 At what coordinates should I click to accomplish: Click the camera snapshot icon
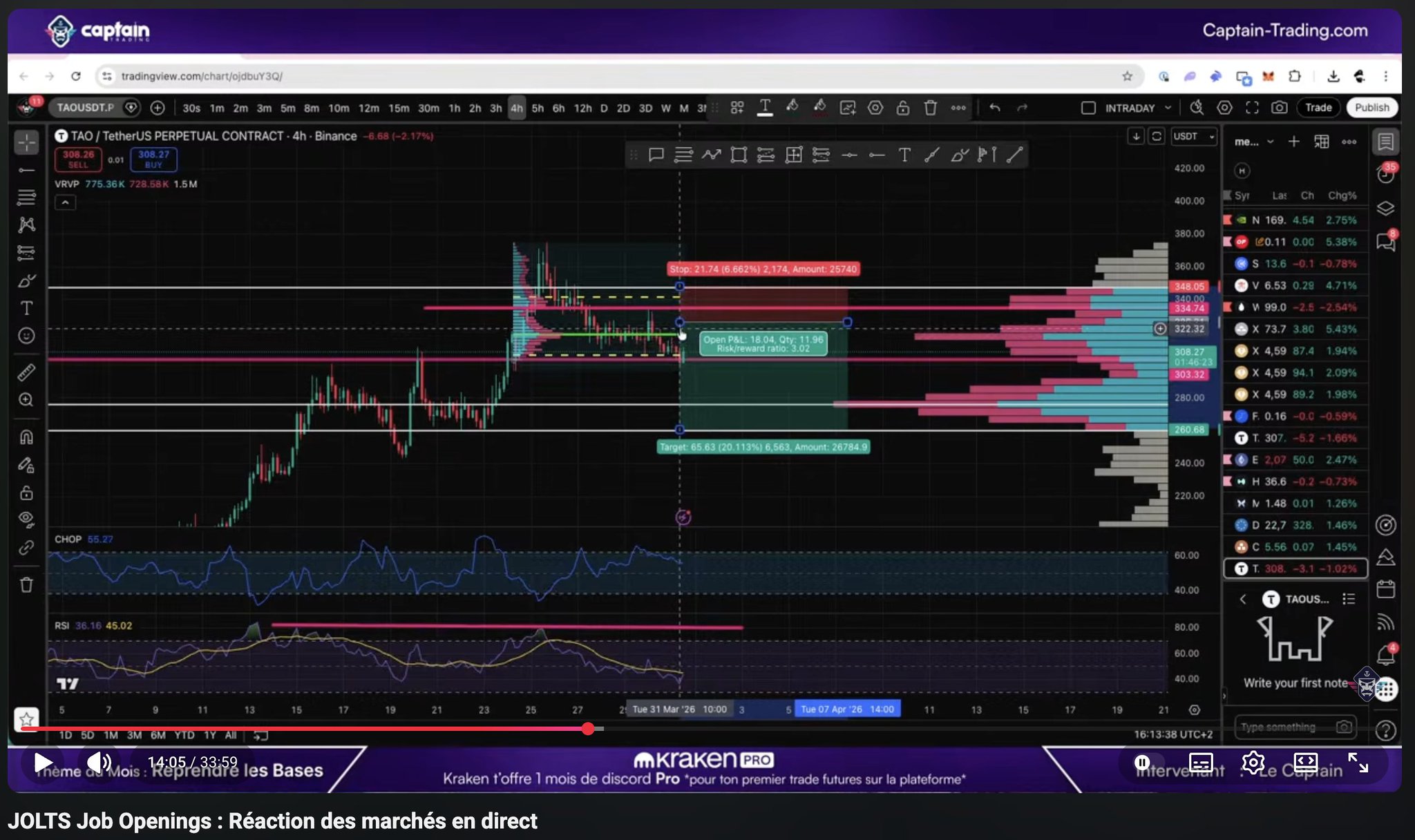pos(1279,108)
